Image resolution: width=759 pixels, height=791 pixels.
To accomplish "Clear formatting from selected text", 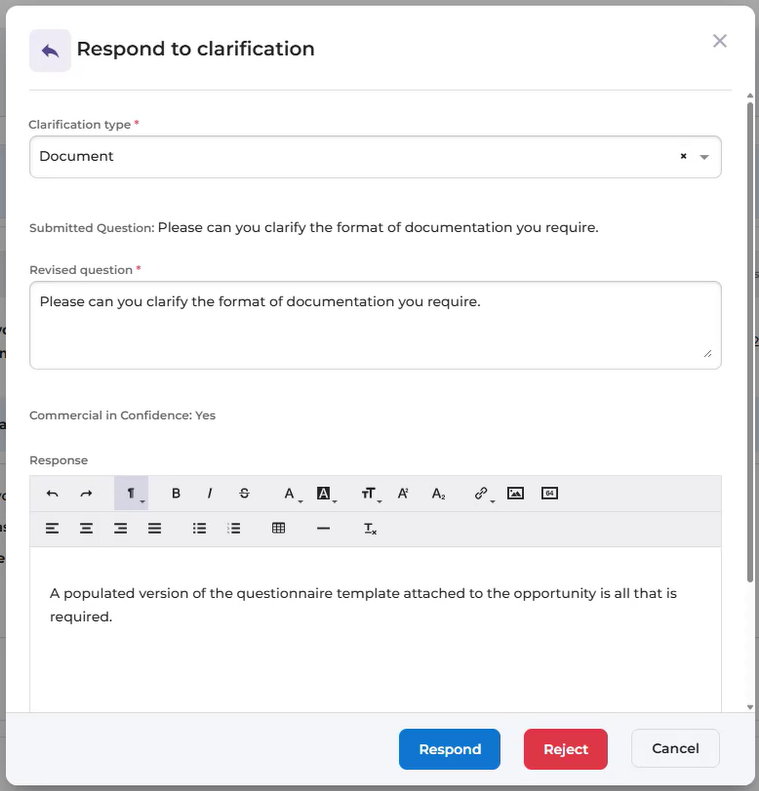I will 370,528.
